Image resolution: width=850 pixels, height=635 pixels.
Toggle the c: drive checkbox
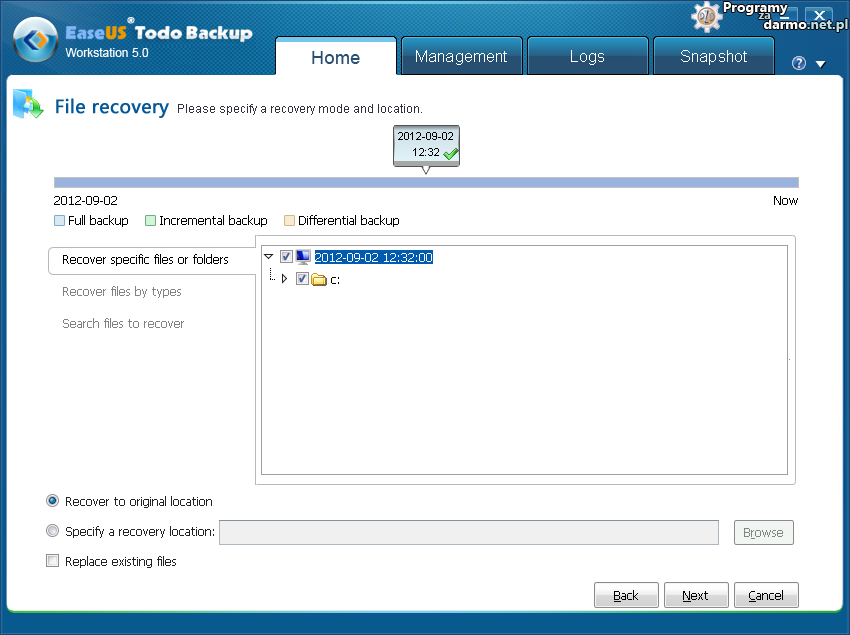[x=302, y=279]
